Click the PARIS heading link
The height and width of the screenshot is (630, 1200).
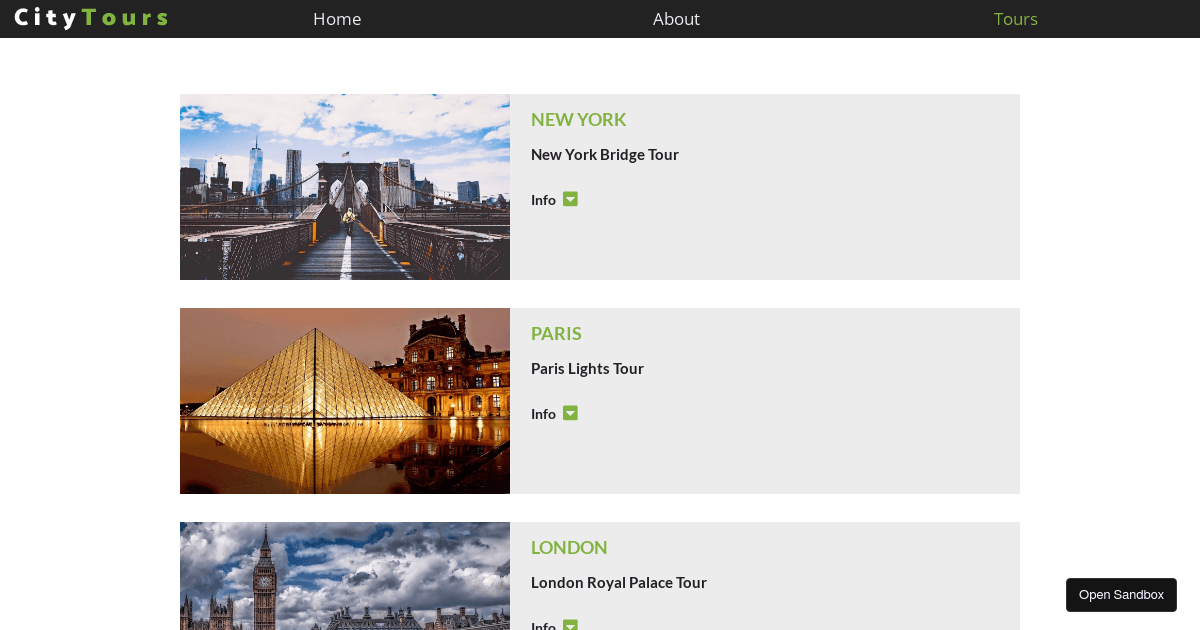coord(556,333)
